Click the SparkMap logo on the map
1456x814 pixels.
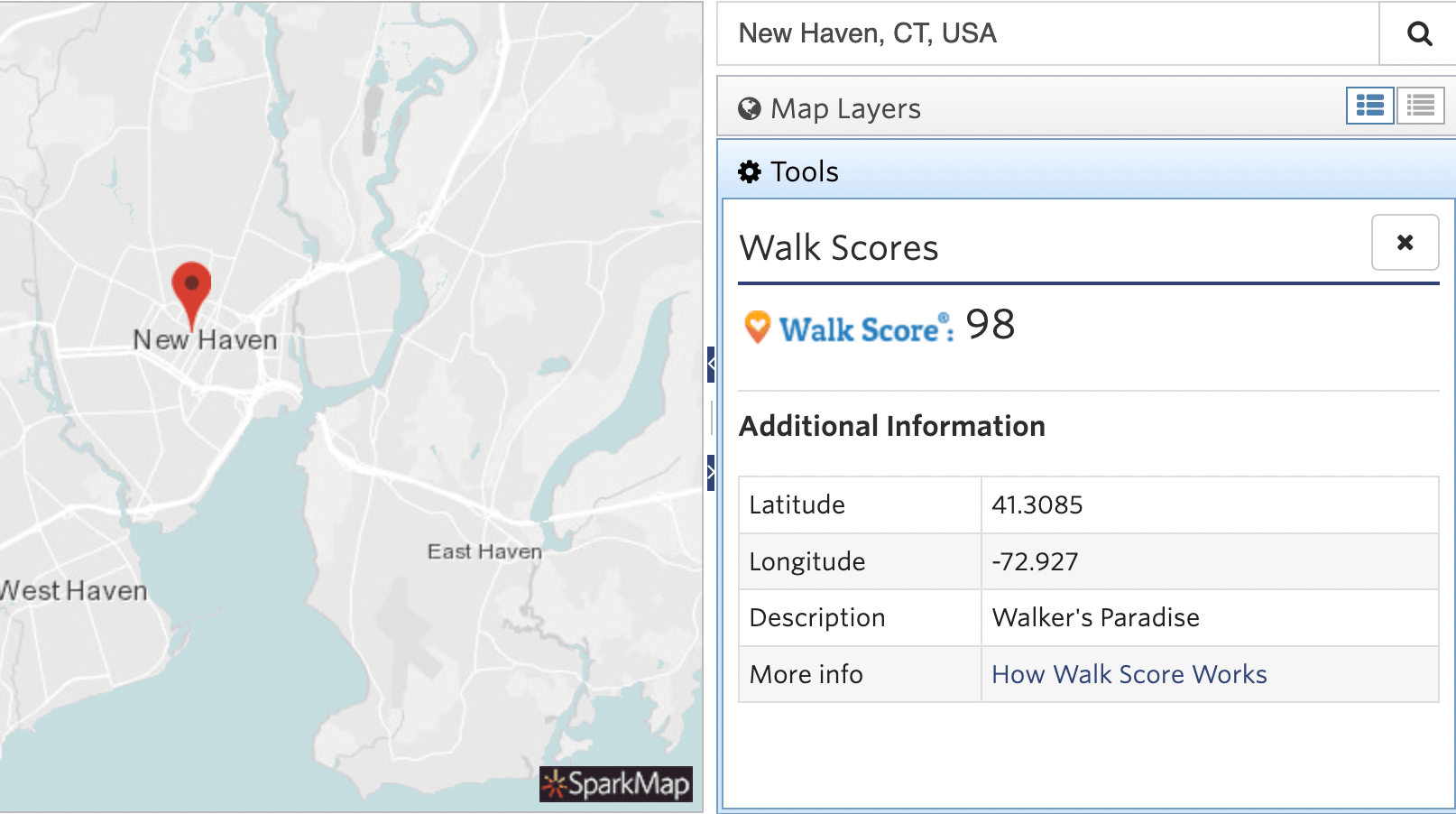point(615,784)
